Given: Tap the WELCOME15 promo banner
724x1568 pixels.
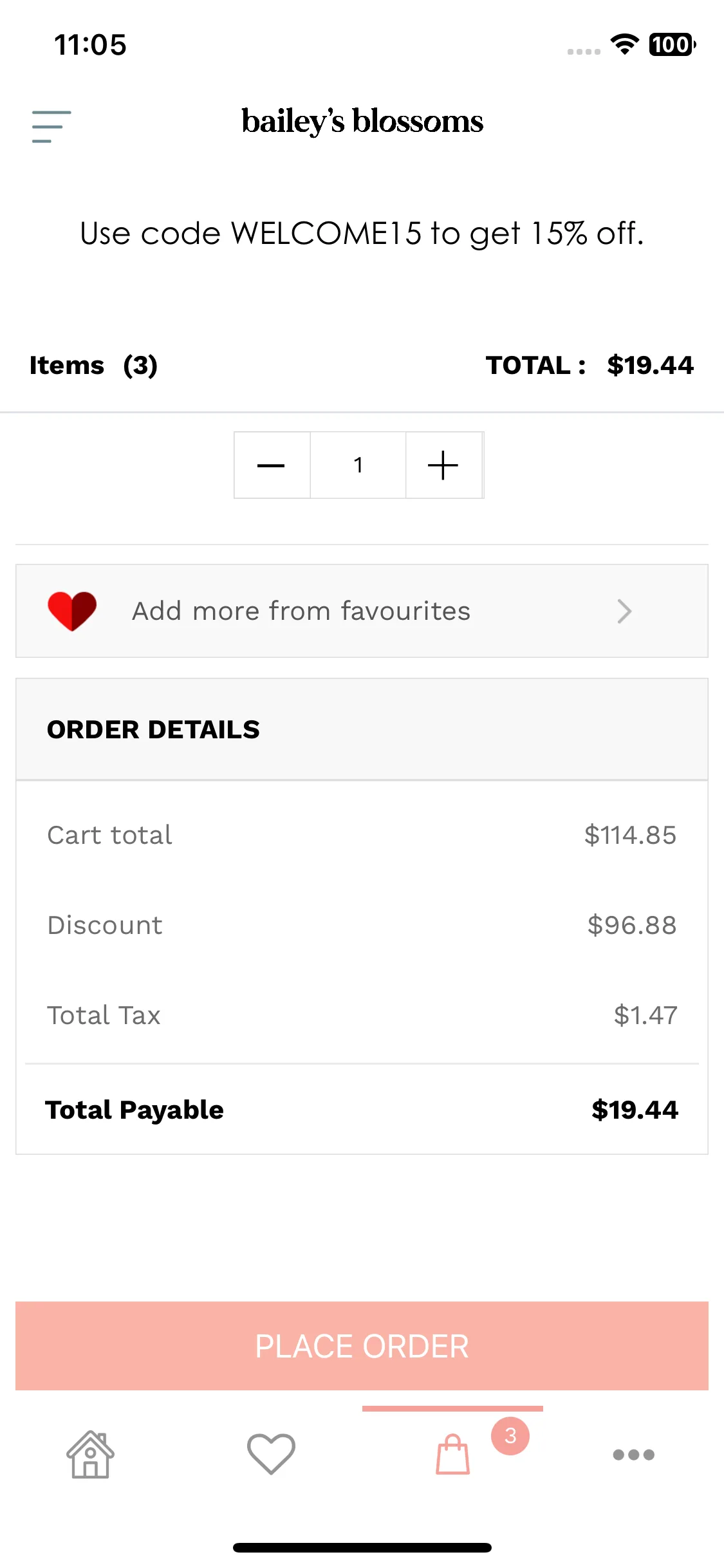Looking at the screenshot, I should (362, 233).
